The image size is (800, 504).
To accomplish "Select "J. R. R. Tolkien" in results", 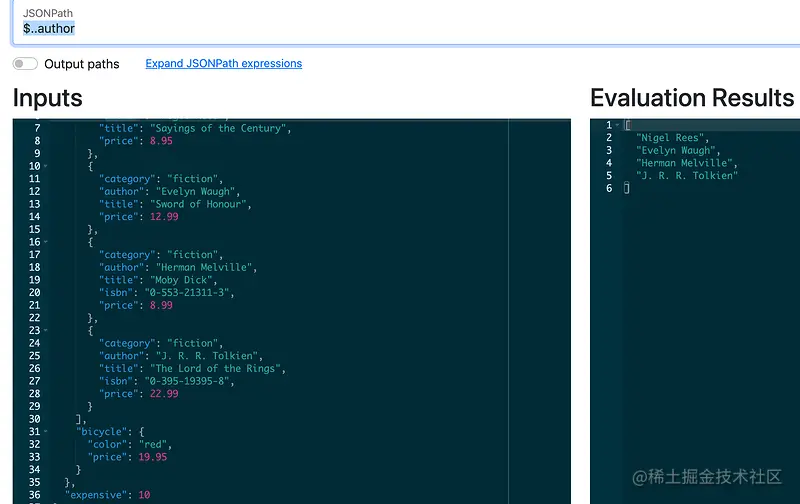I will pos(687,175).
